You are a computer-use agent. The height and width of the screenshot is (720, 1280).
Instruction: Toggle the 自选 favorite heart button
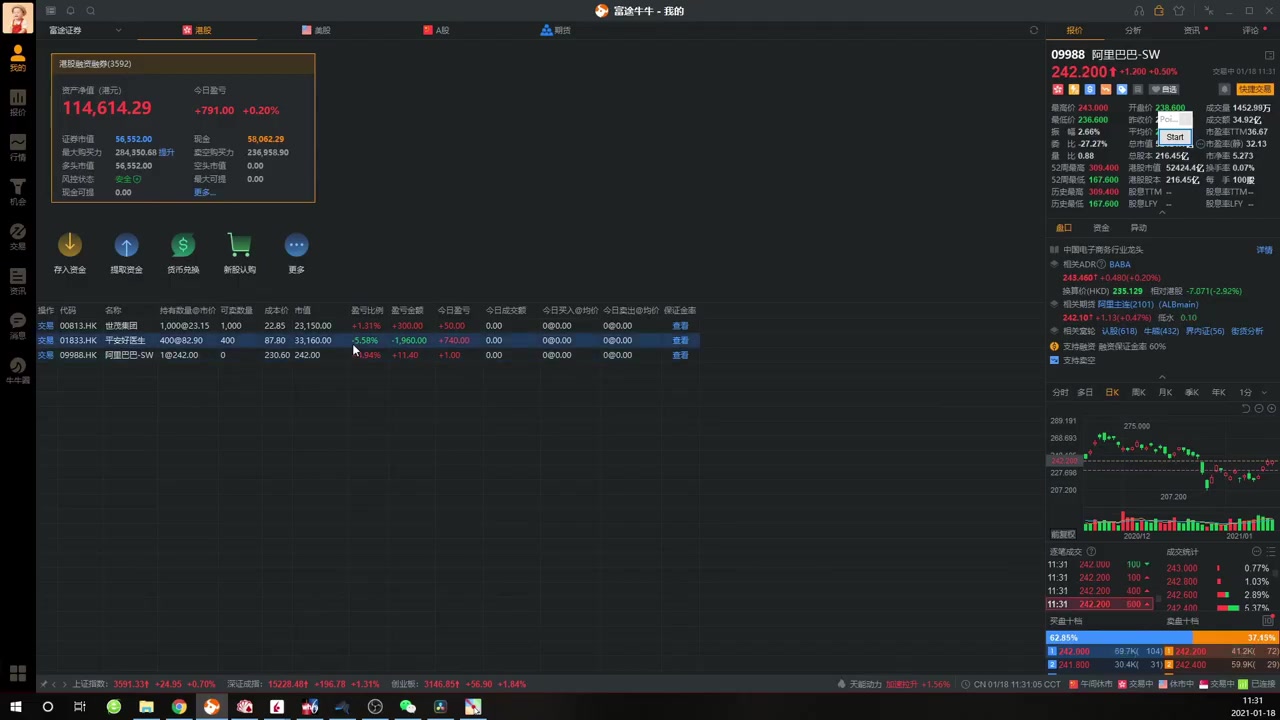(1165, 89)
